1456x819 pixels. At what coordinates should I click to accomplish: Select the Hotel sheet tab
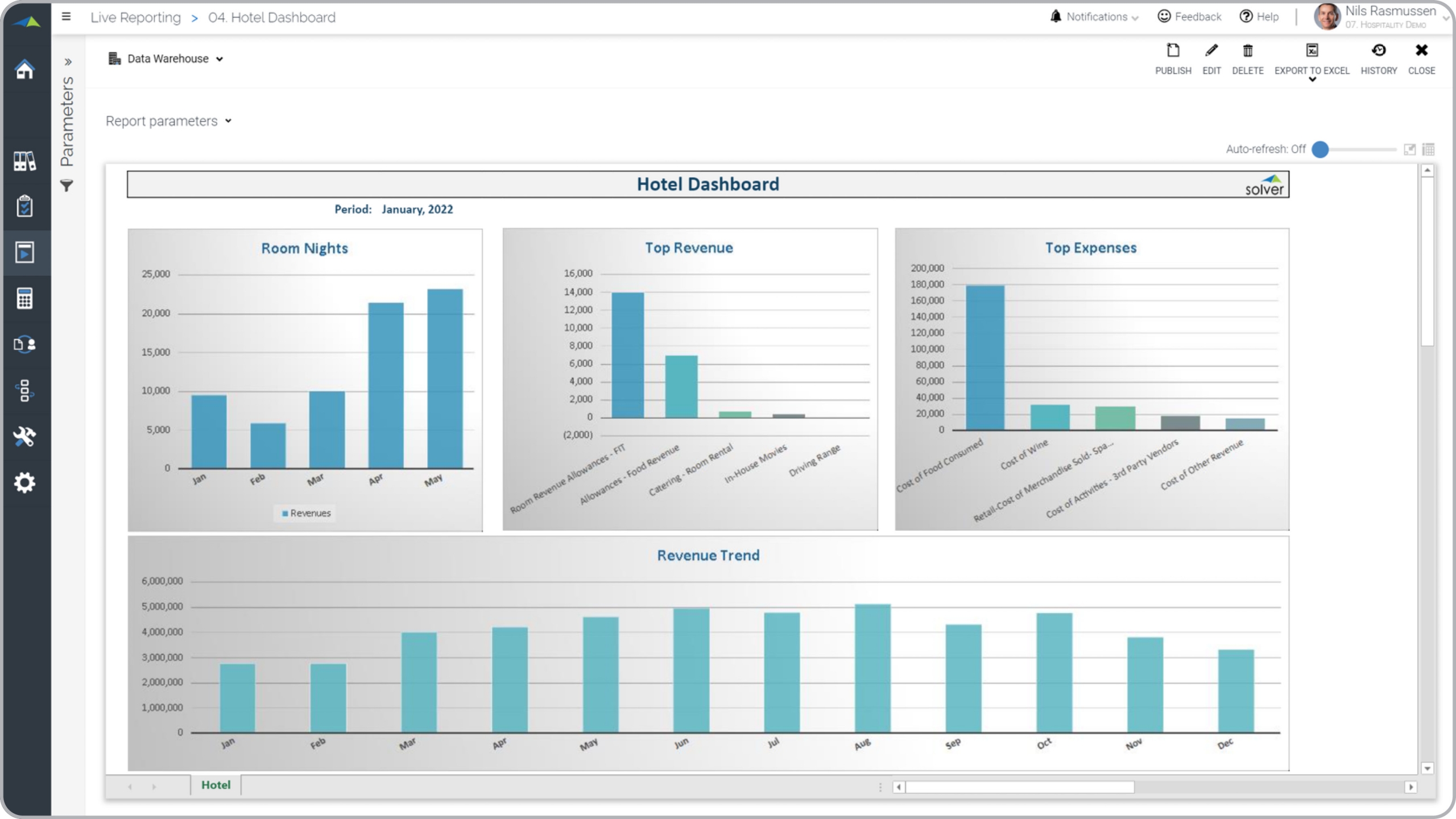[216, 785]
